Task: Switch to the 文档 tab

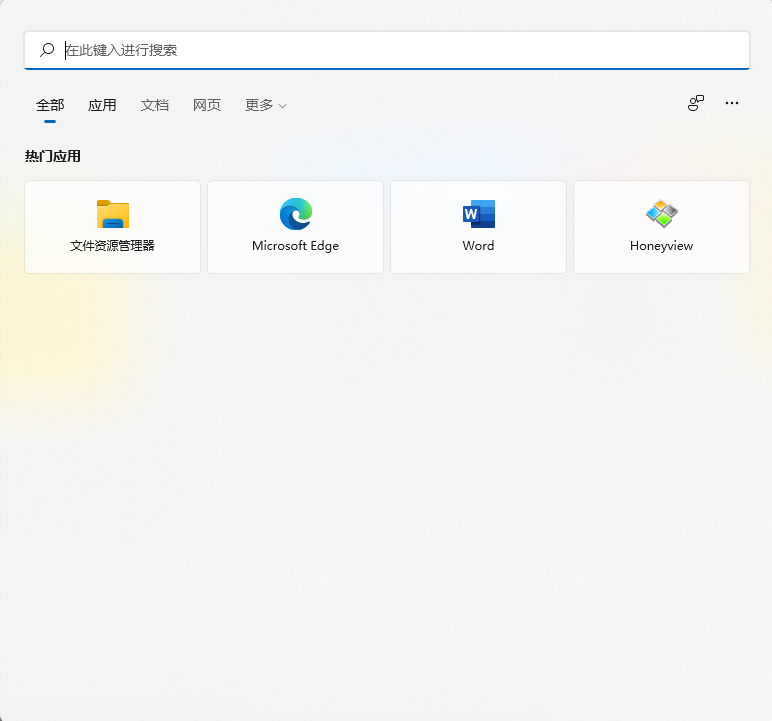Action: tap(155, 105)
